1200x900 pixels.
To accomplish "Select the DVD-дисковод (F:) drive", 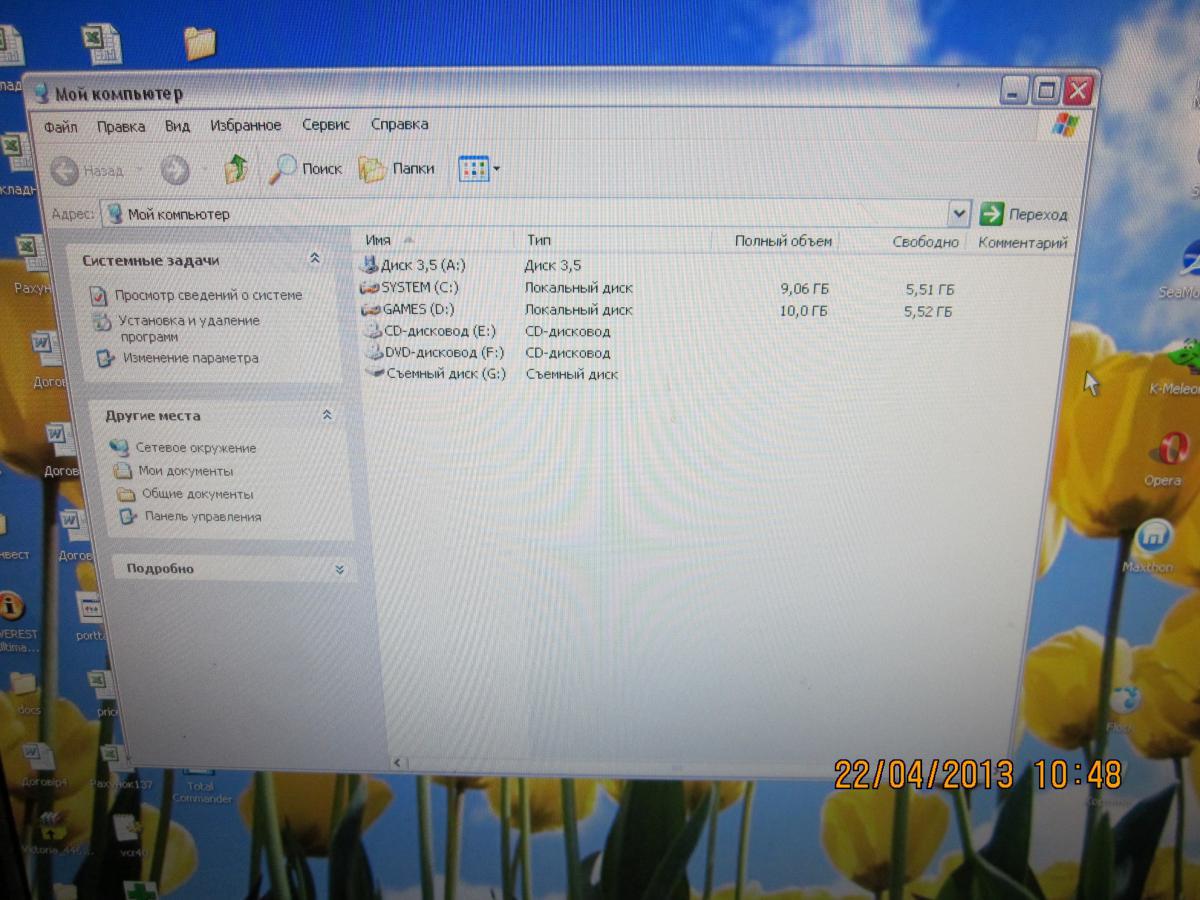I will [x=443, y=352].
